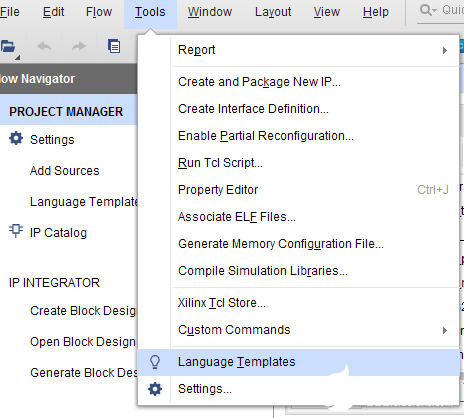Click Create Block Design
This screenshot has width=464, height=418.
click(x=83, y=311)
